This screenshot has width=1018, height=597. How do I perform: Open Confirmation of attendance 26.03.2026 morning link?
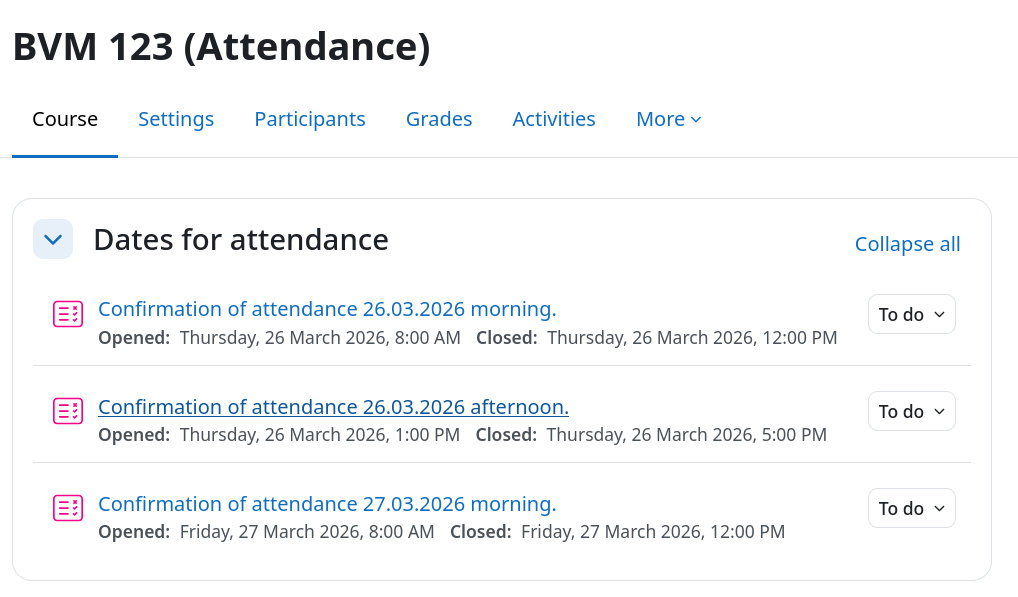pyautogui.click(x=327, y=309)
